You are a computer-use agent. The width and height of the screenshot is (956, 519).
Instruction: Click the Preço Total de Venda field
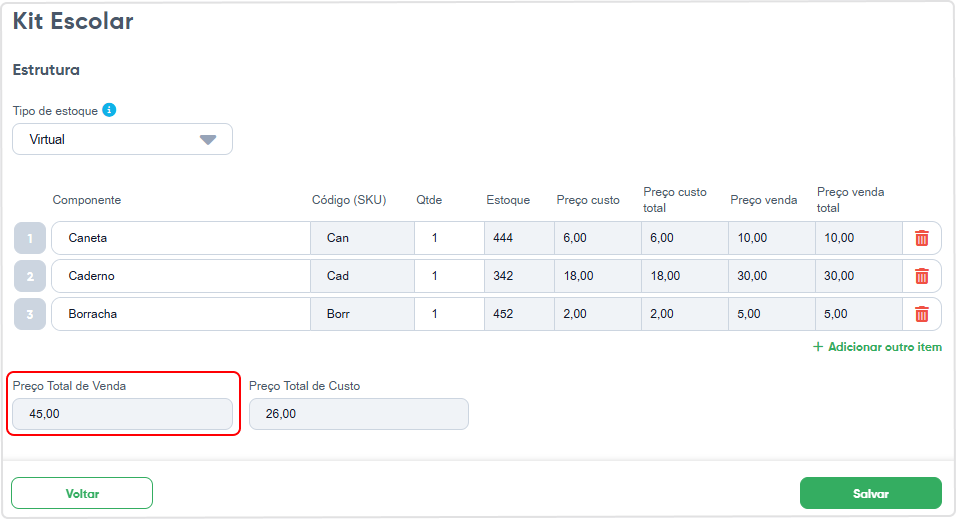point(123,413)
